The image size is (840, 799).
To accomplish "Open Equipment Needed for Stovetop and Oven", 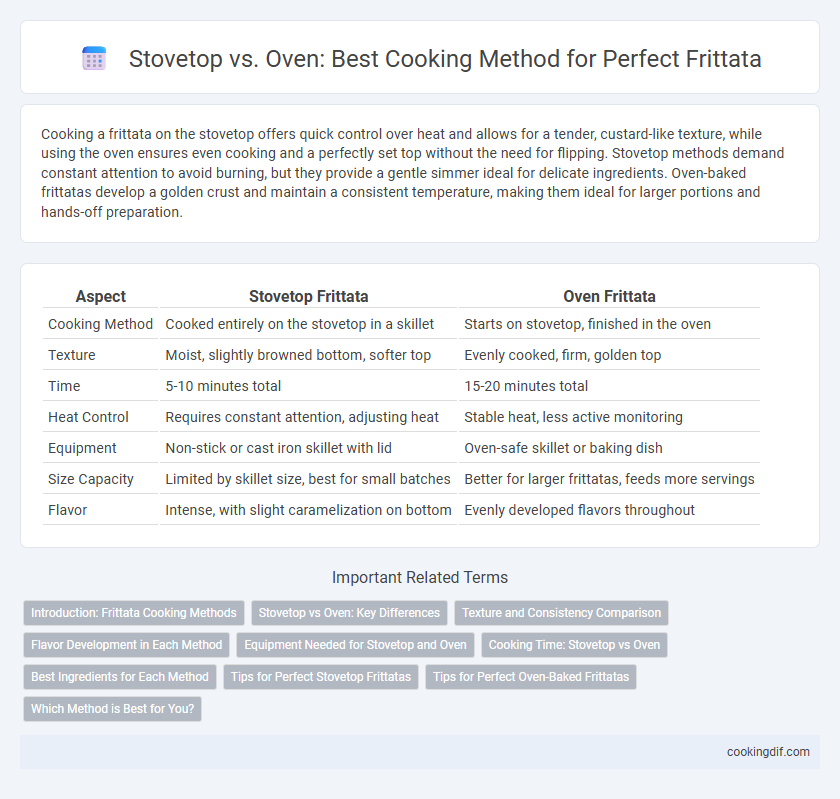I will click(x=355, y=645).
